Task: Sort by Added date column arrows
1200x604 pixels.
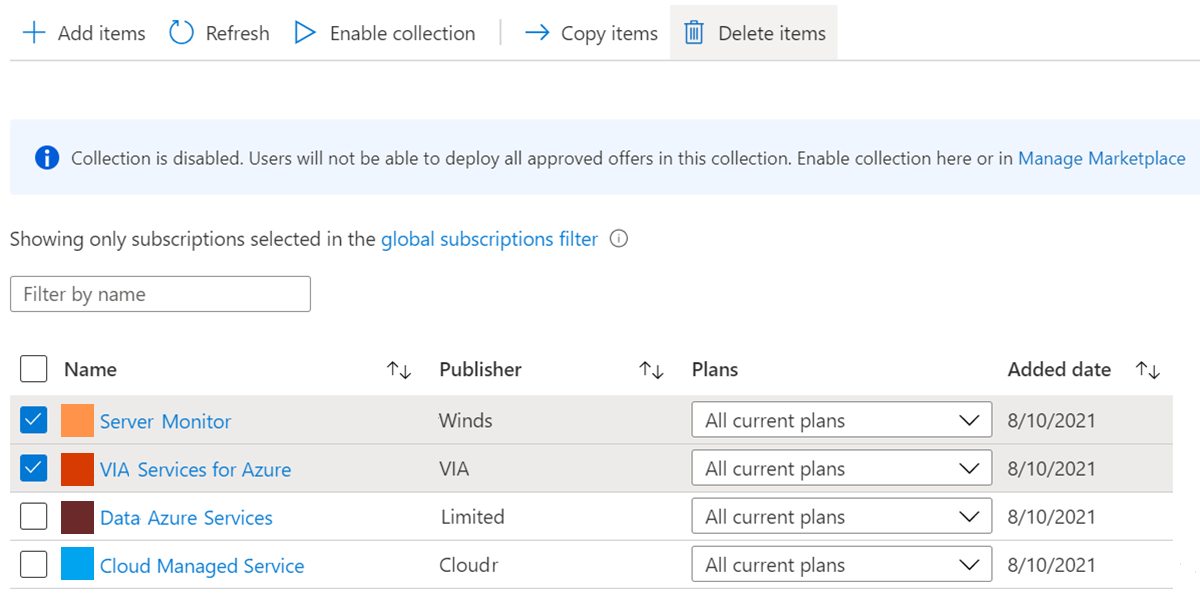Action: click(x=1148, y=370)
